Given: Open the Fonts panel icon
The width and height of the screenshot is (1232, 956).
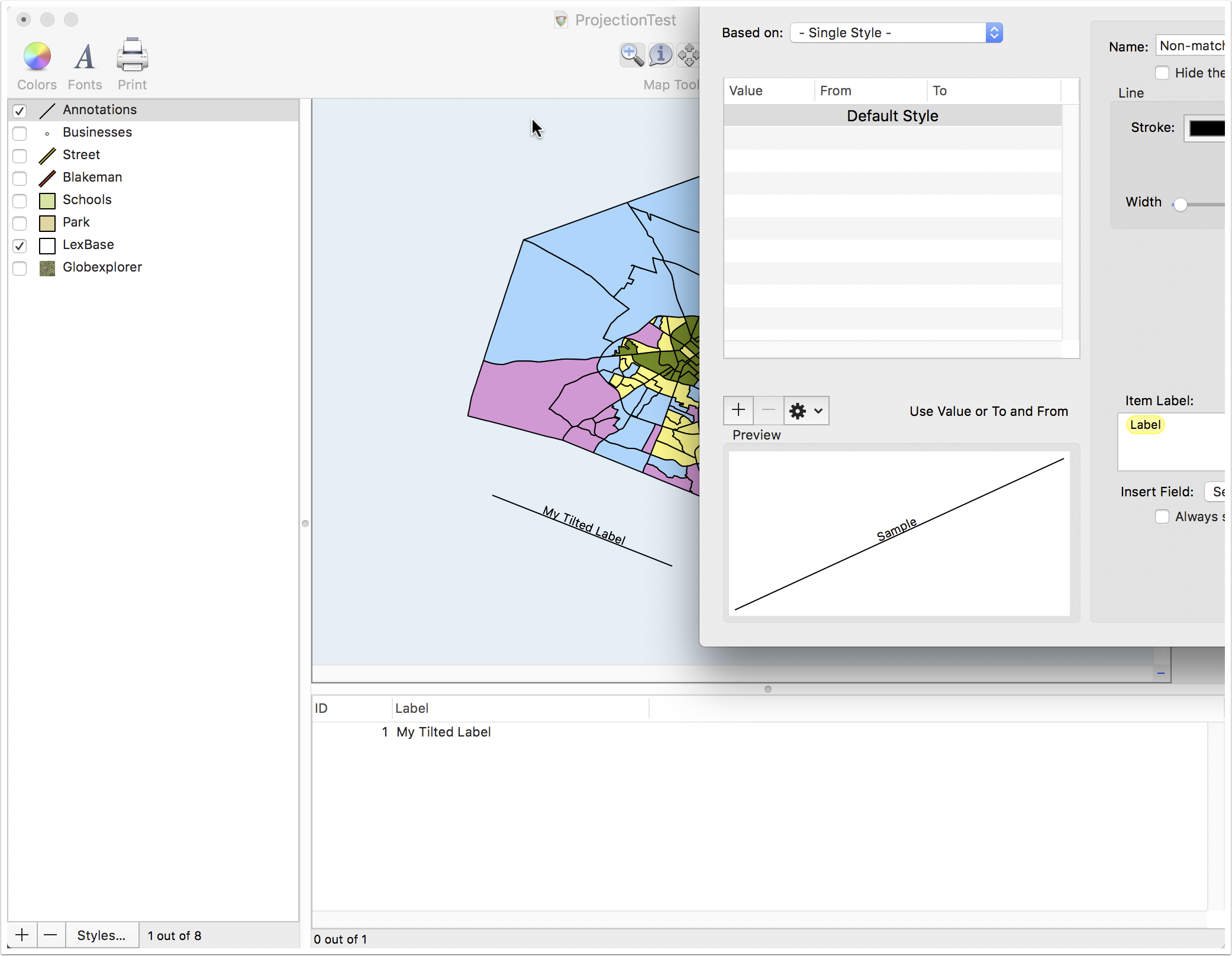Looking at the screenshot, I should tap(85, 57).
